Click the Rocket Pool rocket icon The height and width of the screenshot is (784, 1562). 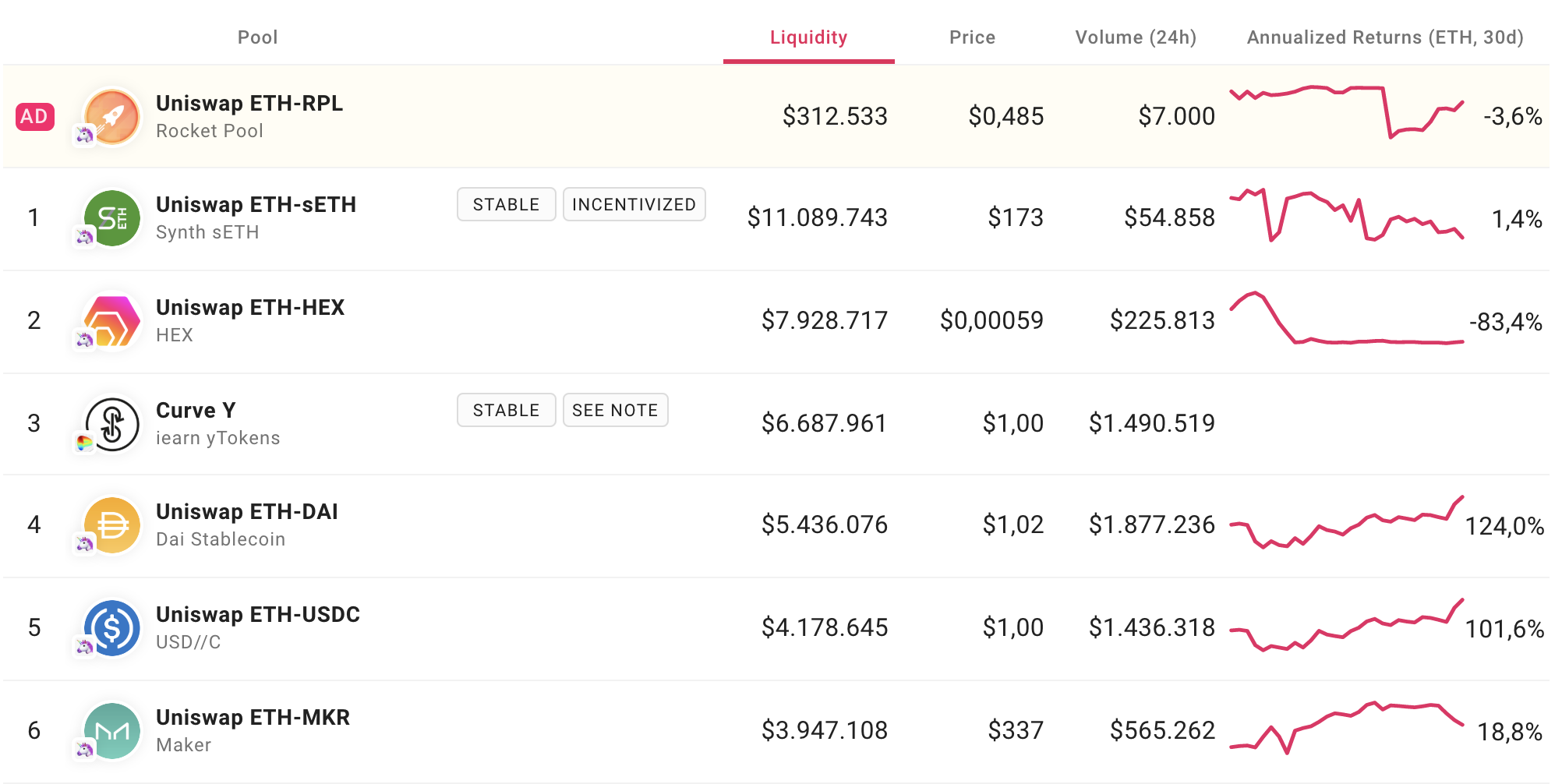pyautogui.click(x=112, y=116)
